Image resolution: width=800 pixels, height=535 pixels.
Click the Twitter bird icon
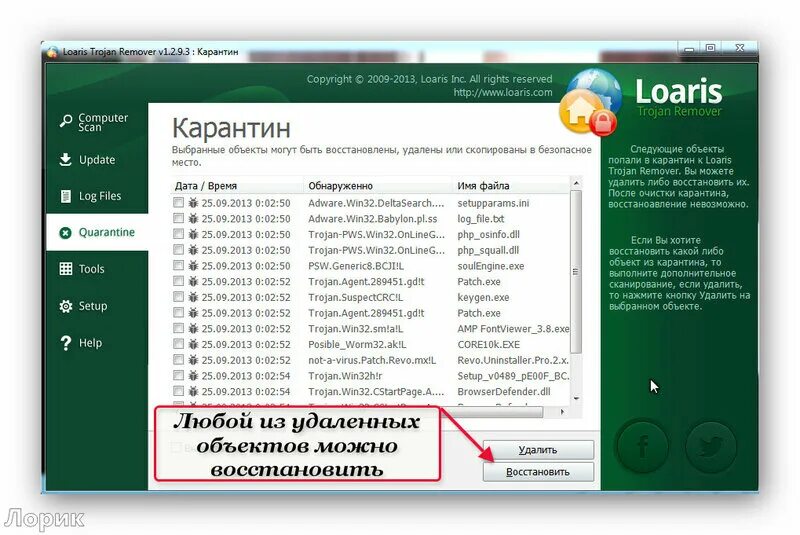[711, 445]
